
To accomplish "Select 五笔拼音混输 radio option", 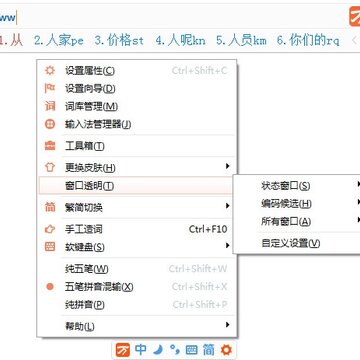I will pyautogui.click(x=137, y=287).
